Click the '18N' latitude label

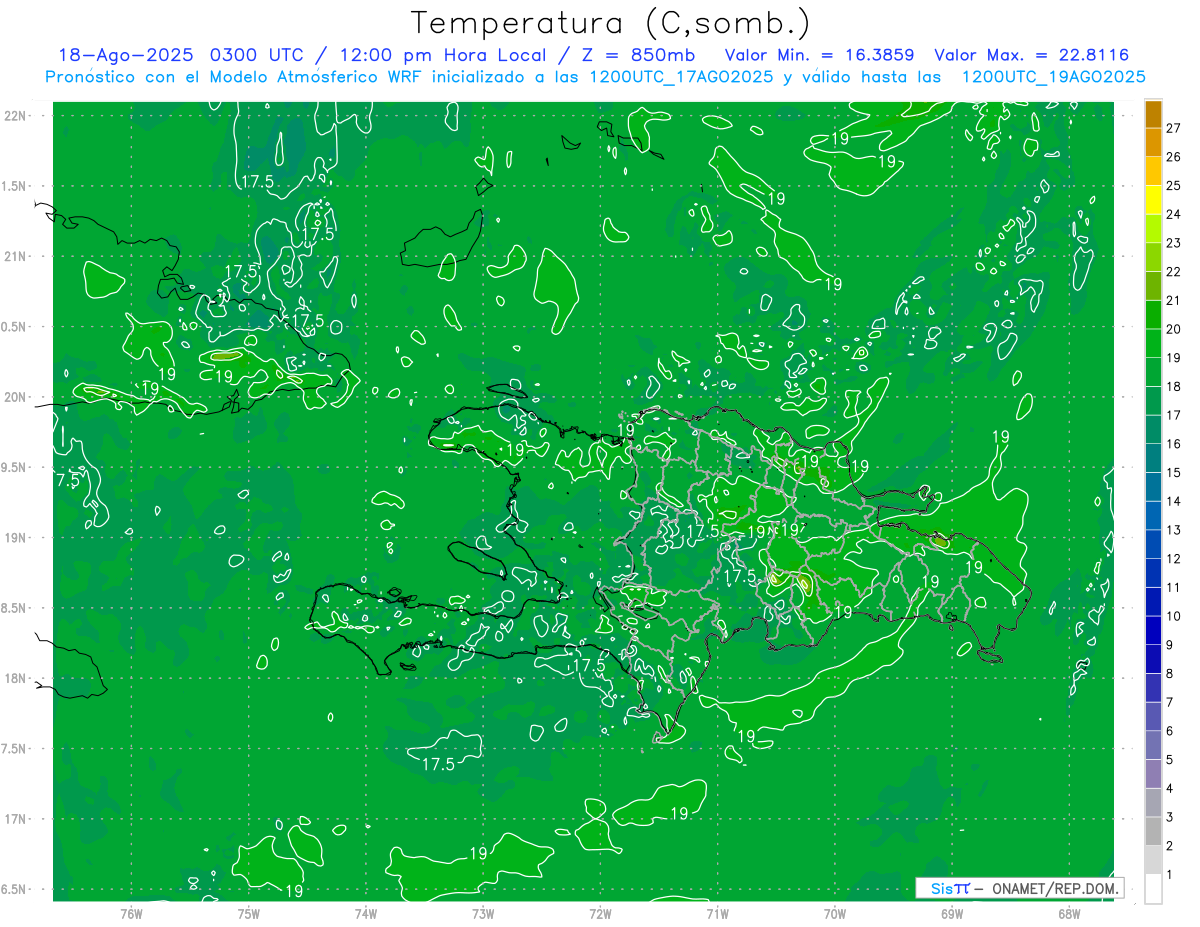pos(17,679)
